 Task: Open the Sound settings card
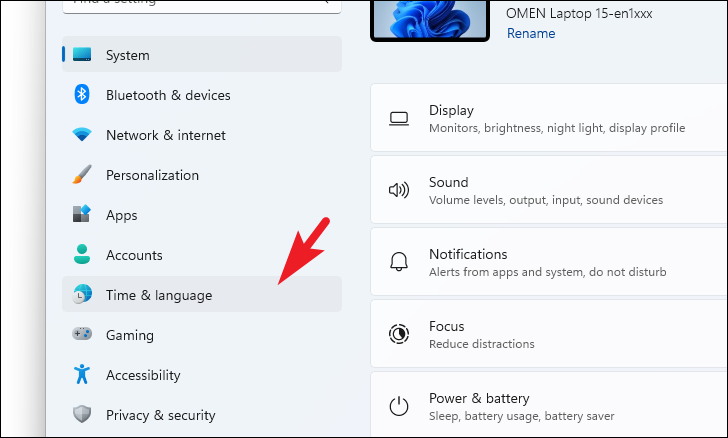coord(549,190)
